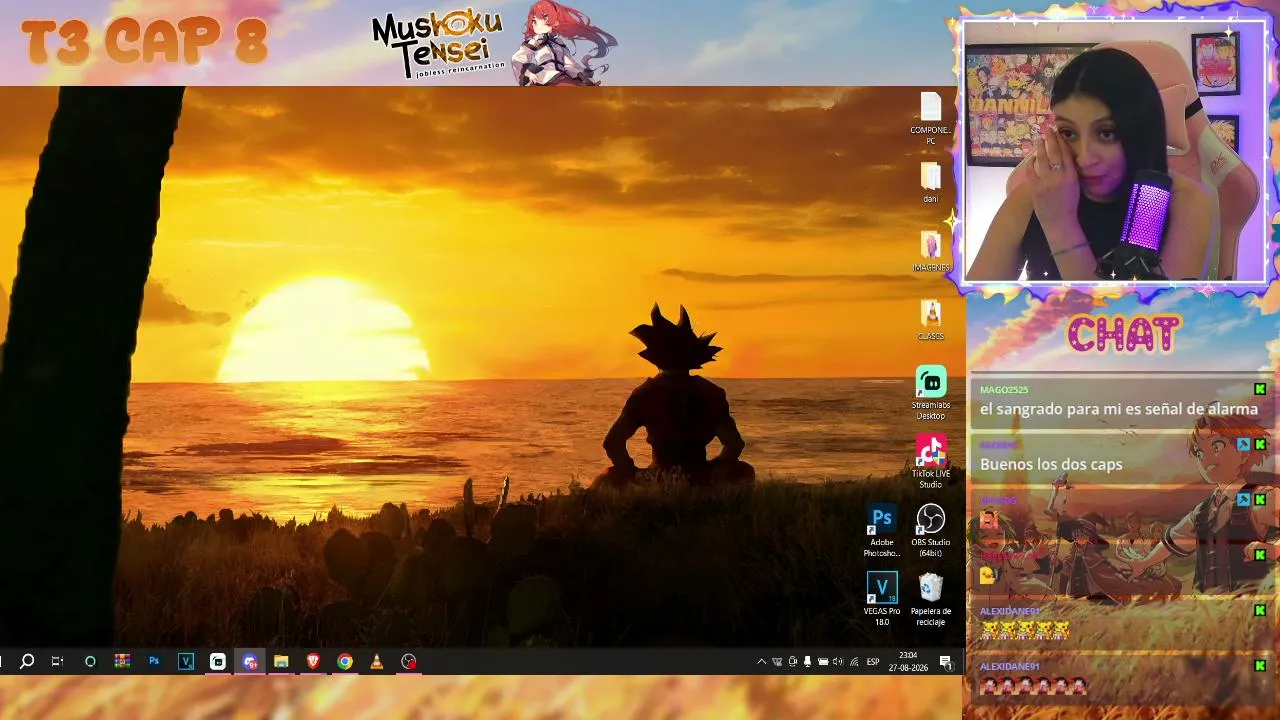The image size is (1280, 720).
Task: Click the streamer webcam feed
Action: (x=1115, y=151)
